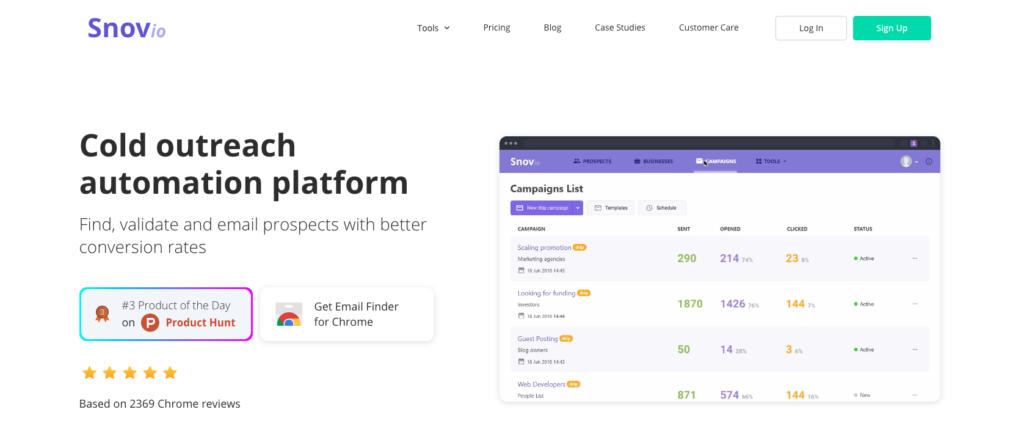
Task: Open more options for Scaling promotion row
Action: (x=915, y=258)
